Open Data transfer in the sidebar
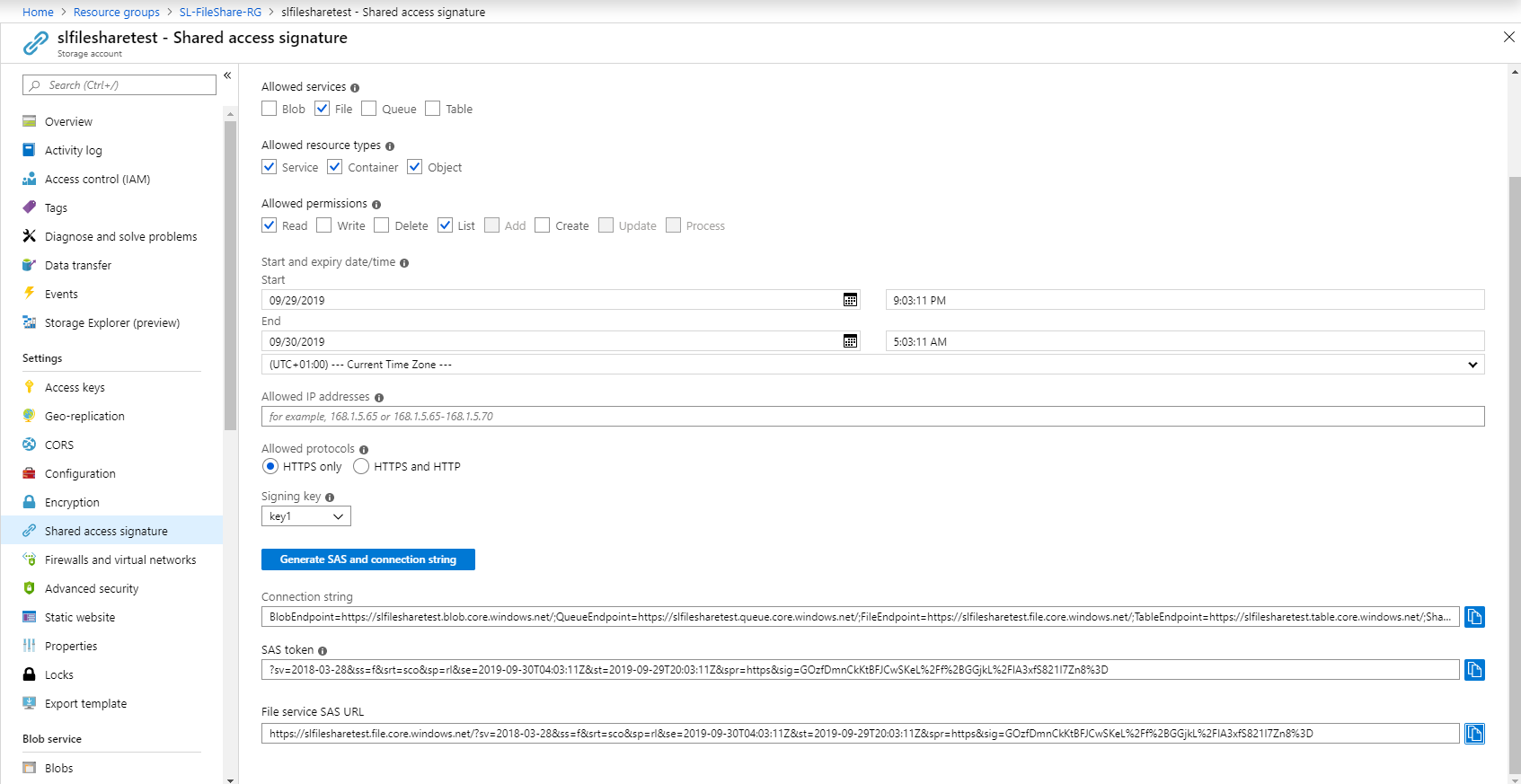The height and width of the screenshot is (784, 1521). pyautogui.click(x=78, y=265)
